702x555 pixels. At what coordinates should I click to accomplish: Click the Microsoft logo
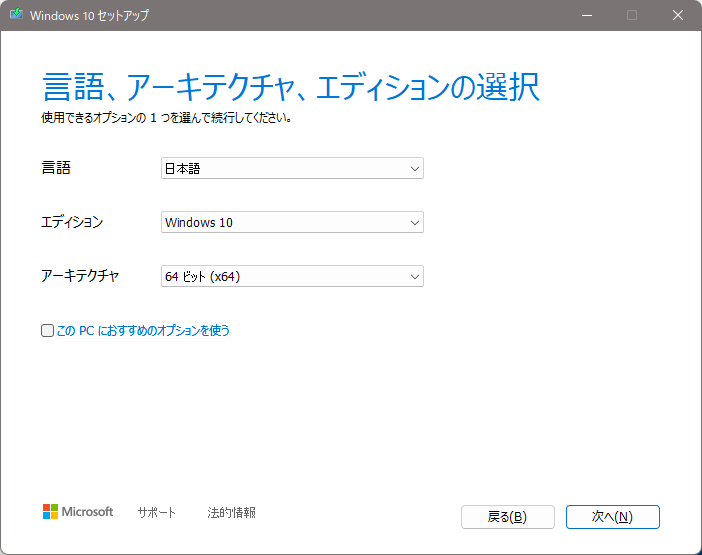pos(78,512)
